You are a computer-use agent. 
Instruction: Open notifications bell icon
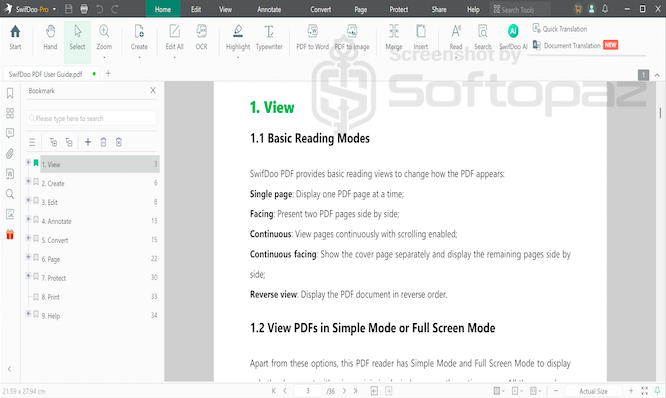(x=605, y=9)
